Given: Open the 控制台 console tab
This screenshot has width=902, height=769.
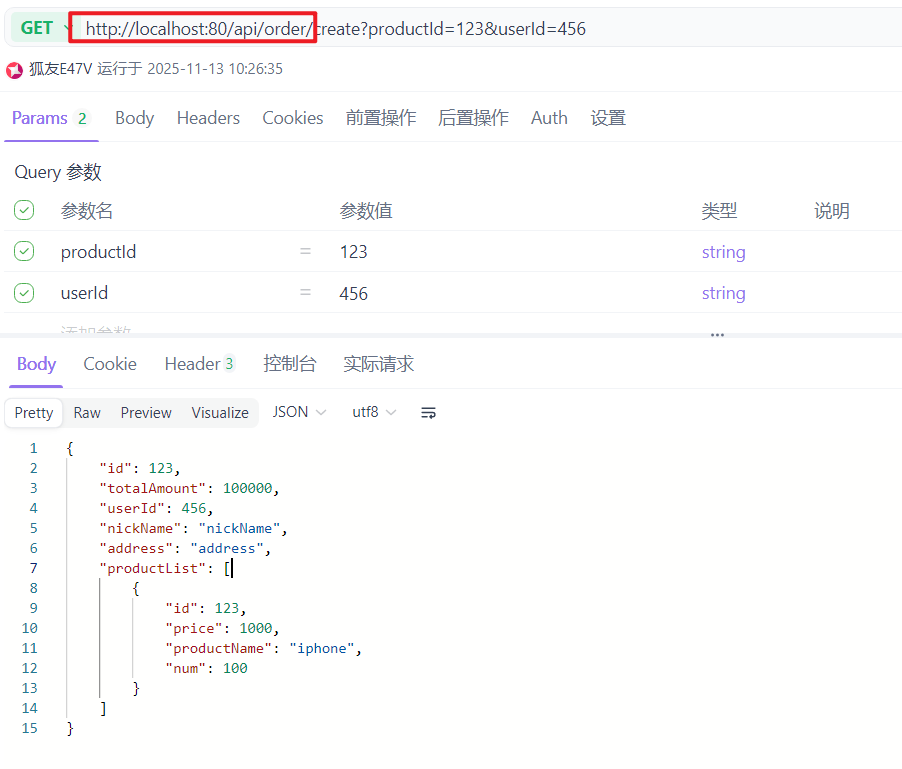Looking at the screenshot, I should [289, 364].
